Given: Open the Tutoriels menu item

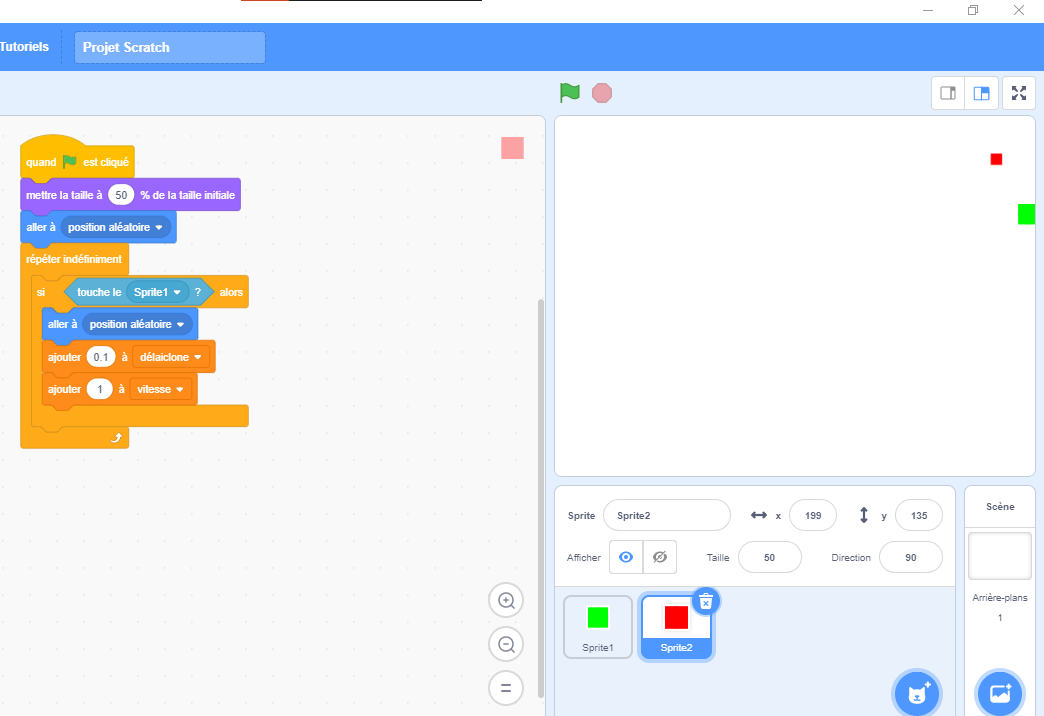Looking at the screenshot, I should (24, 47).
